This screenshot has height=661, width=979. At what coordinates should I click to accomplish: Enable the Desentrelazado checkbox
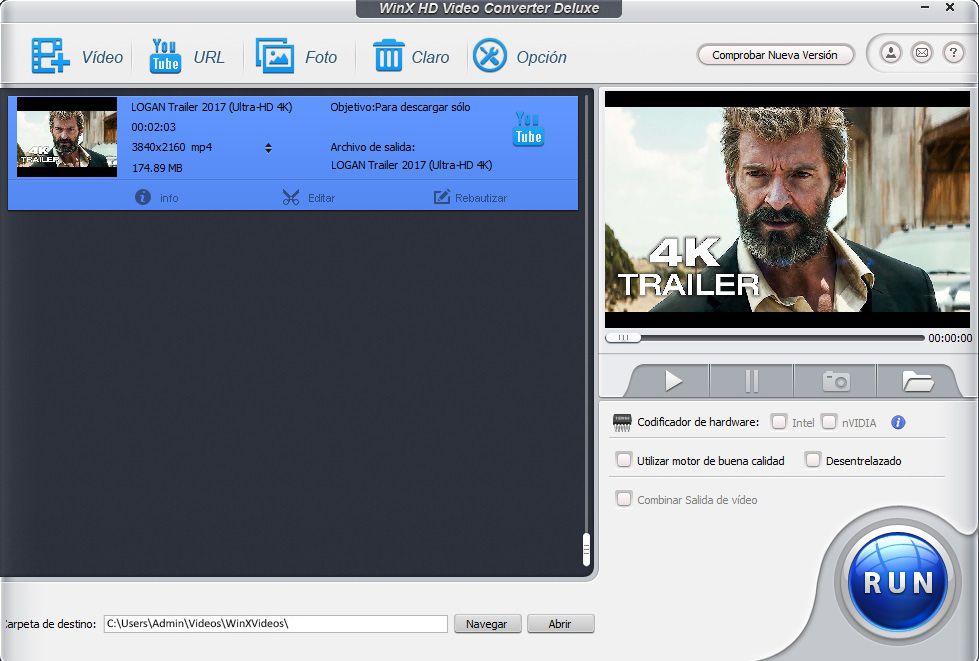(813, 460)
